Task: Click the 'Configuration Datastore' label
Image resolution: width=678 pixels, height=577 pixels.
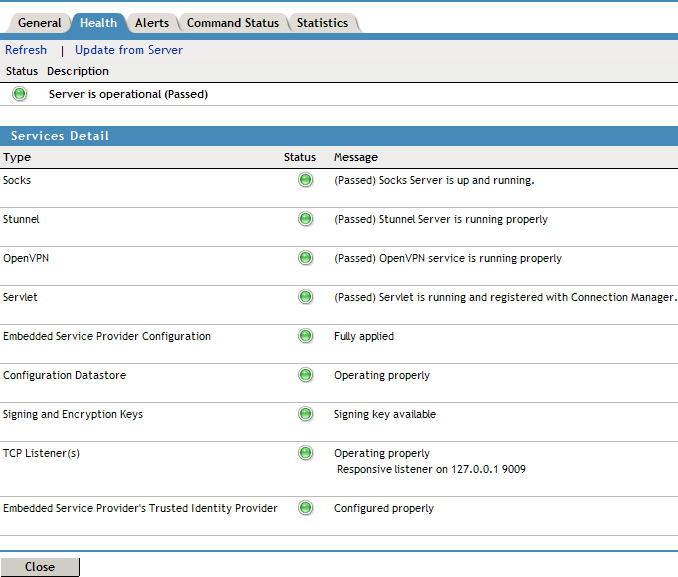Action: (64, 375)
